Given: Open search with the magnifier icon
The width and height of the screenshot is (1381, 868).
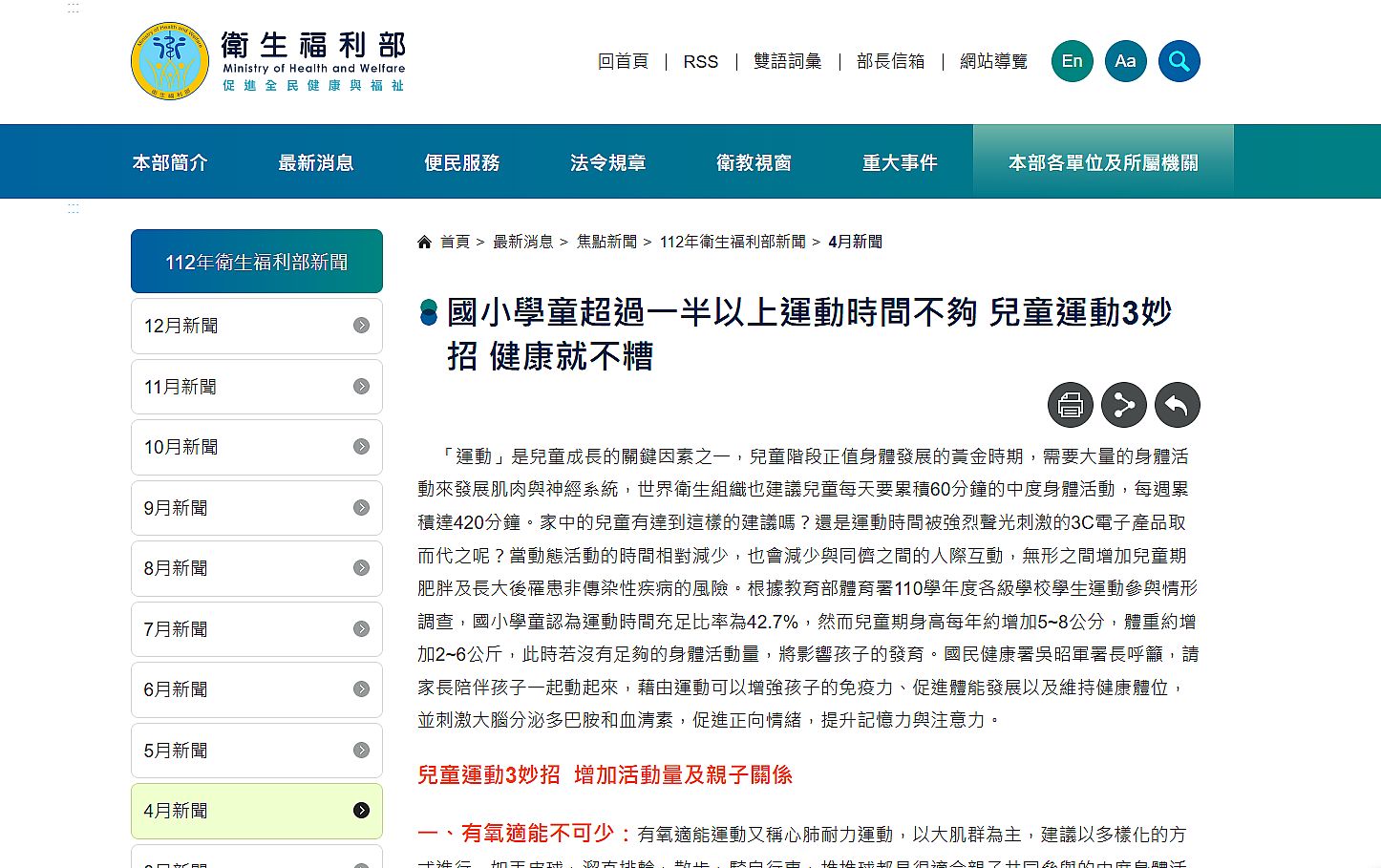Looking at the screenshot, I should point(1179,61).
